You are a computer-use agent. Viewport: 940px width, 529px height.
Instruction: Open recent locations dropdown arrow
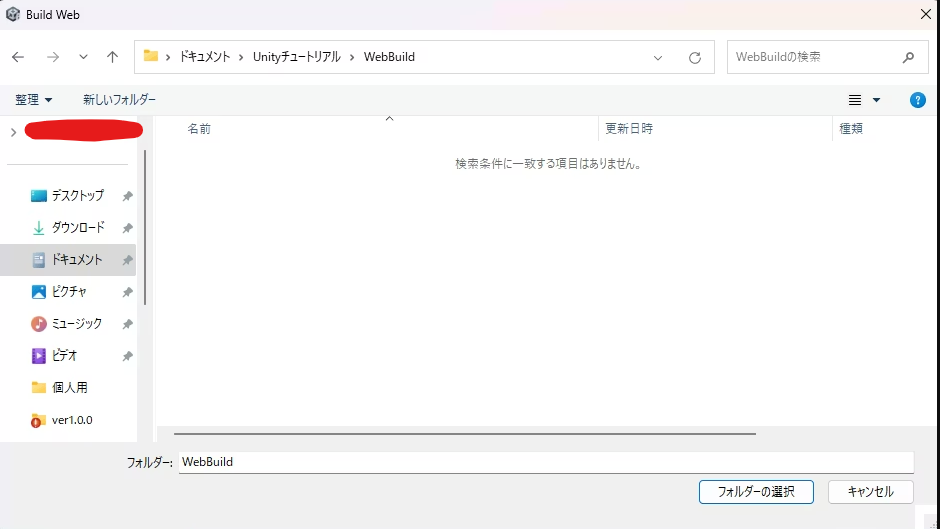tap(83, 57)
